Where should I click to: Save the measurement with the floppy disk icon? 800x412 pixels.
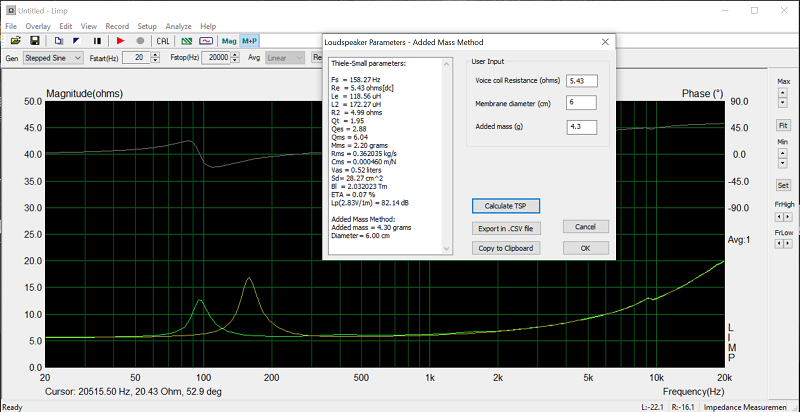pyautogui.click(x=34, y=41)
